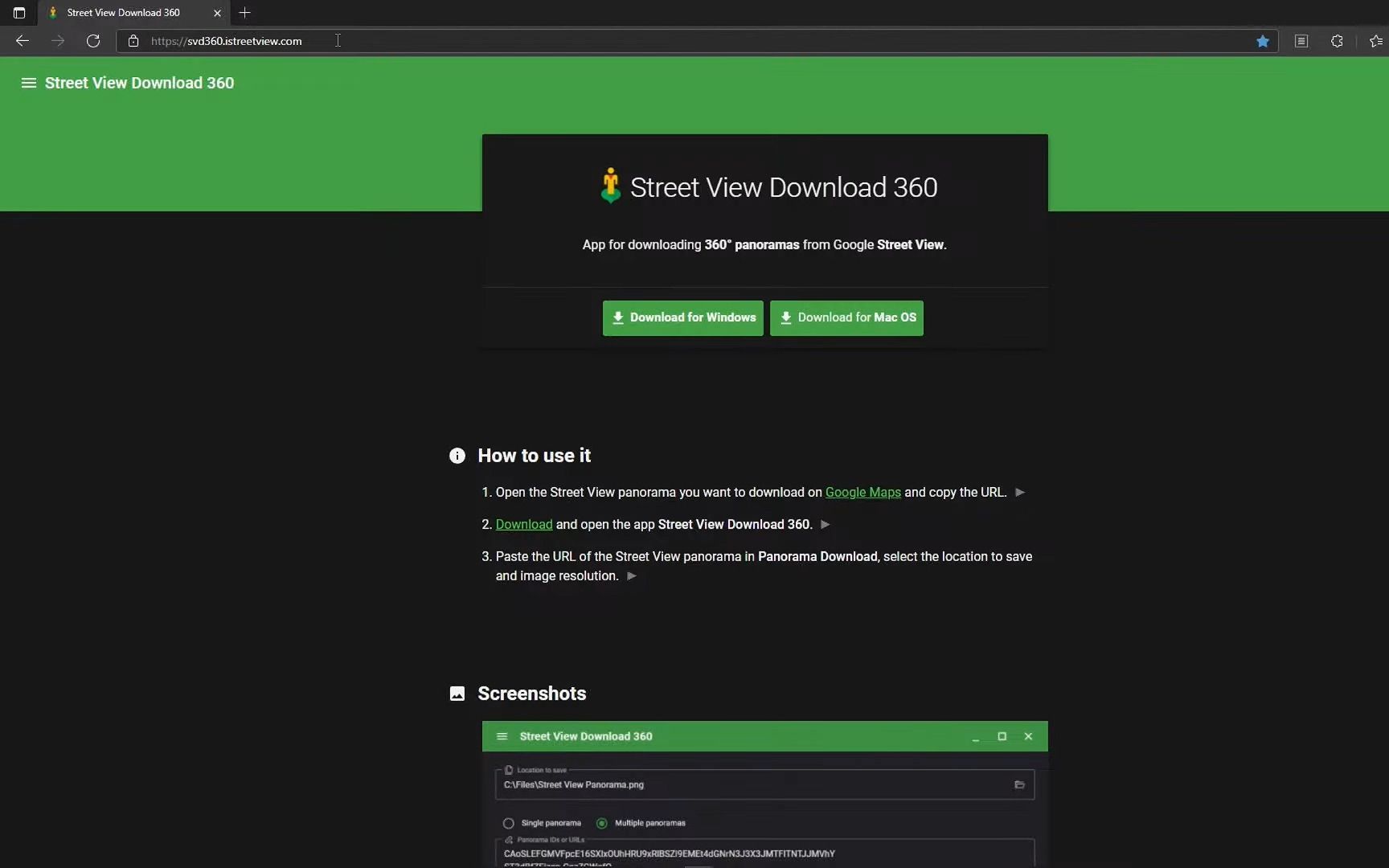This screenshot has height=868, width=1389.
Task: Expand step 3 arrow after 'image resolution.'
Action: pos(632,576)
